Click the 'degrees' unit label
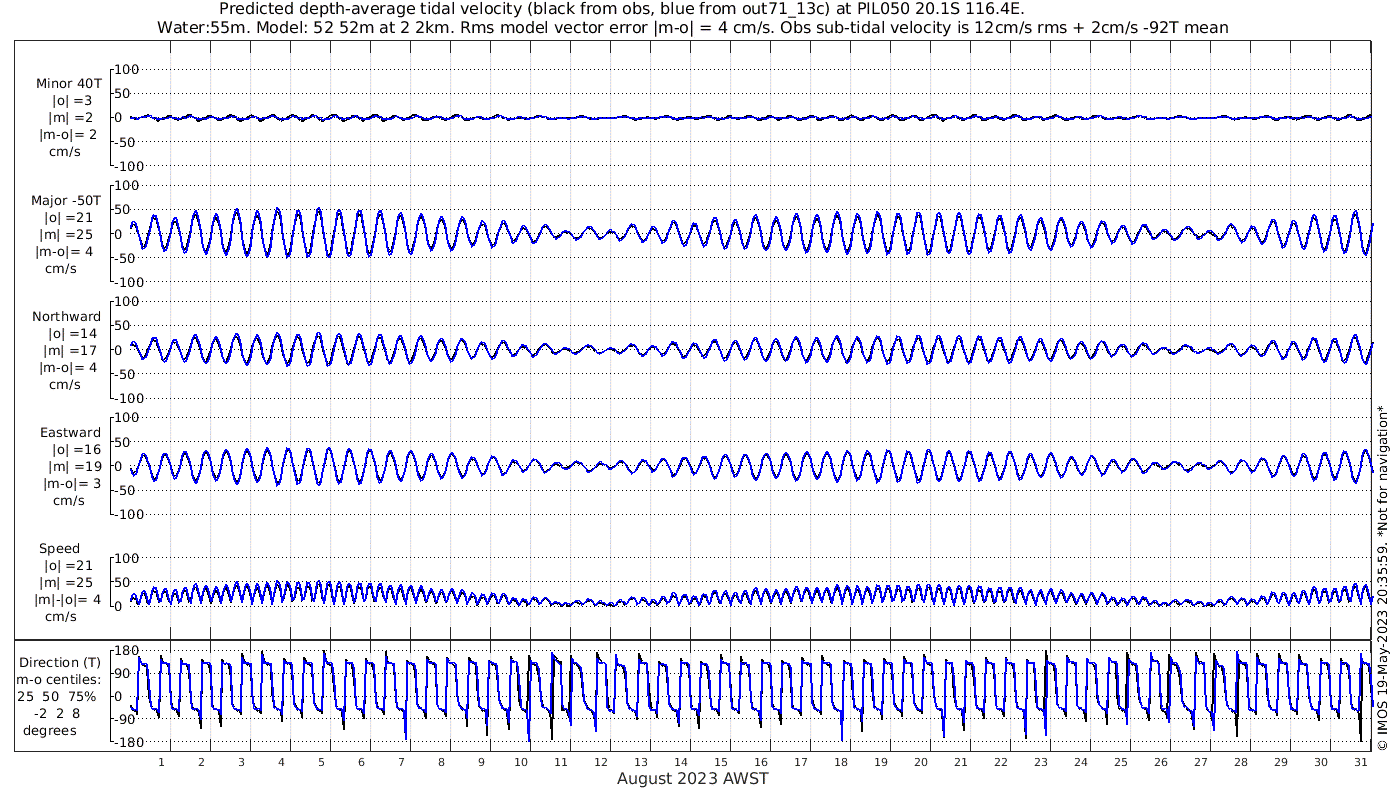The height and width of the screenshot is (800, 1400). pyautogui.click(x=50, y=731)
